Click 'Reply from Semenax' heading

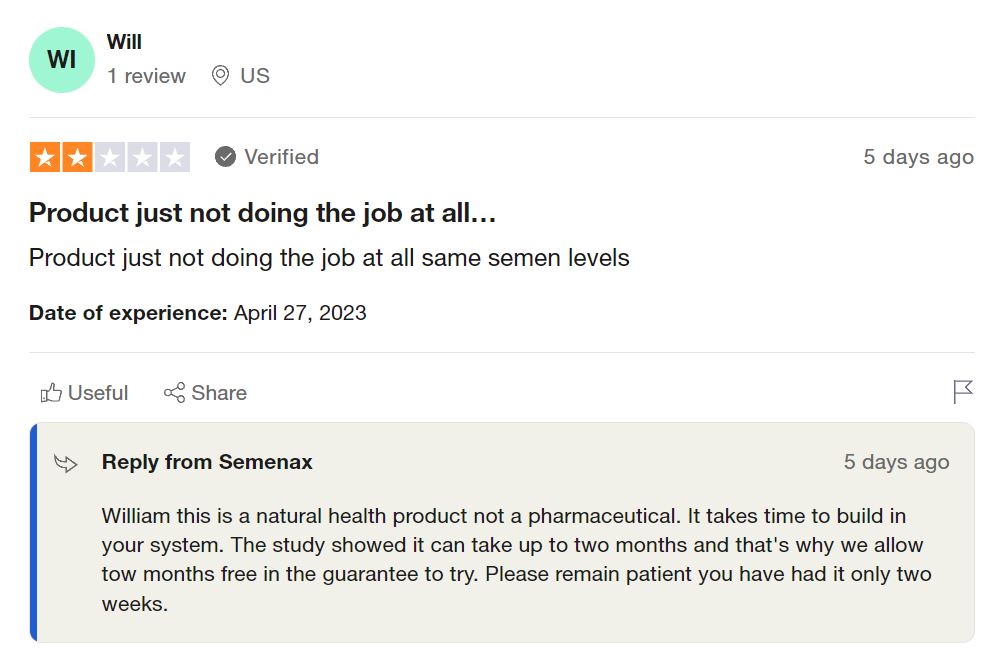click(207, 462)
